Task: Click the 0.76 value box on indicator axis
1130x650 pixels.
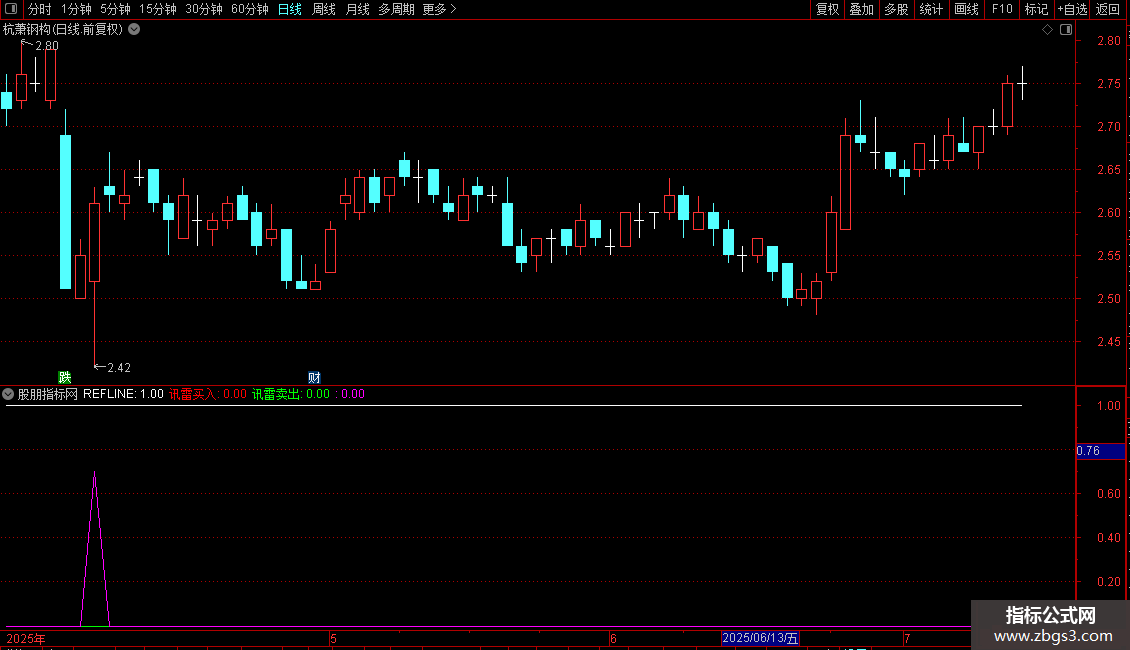Action: click(1100, 451)
